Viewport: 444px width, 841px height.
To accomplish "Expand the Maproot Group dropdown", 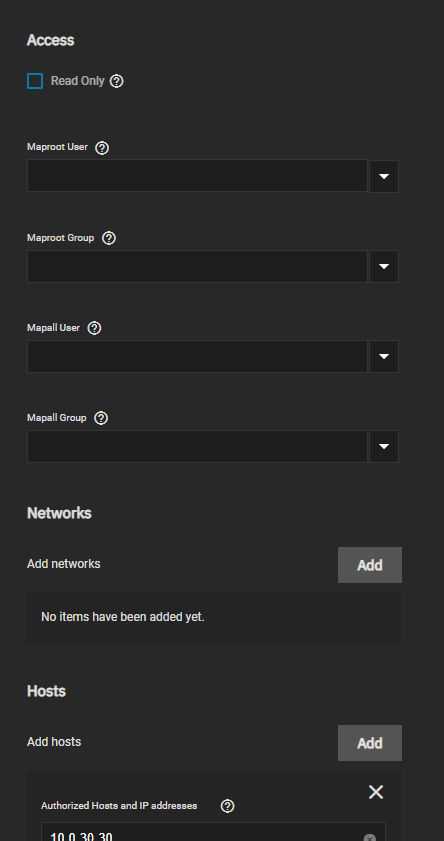I will [x=384, y=266].
